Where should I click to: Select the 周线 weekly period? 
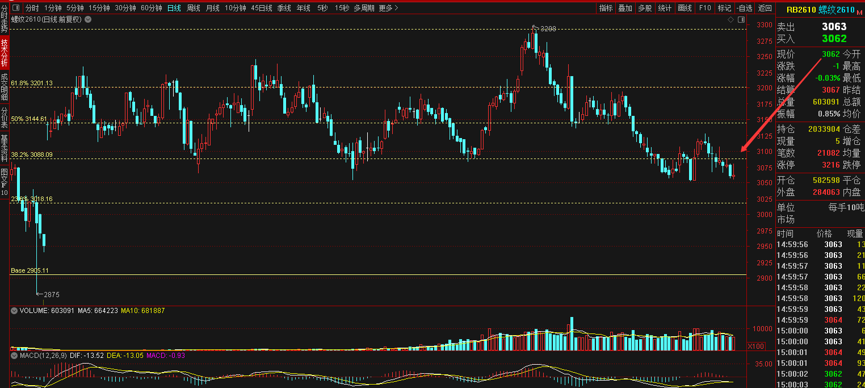point(193,8)
